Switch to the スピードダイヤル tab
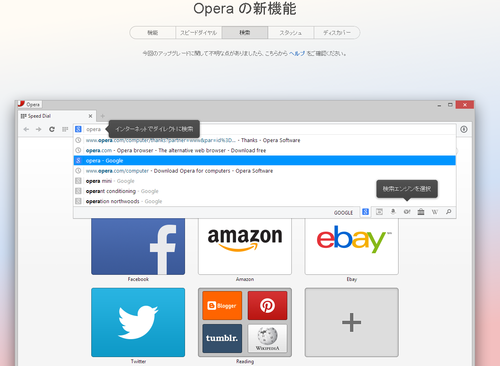500x366 pixels. 199,33
